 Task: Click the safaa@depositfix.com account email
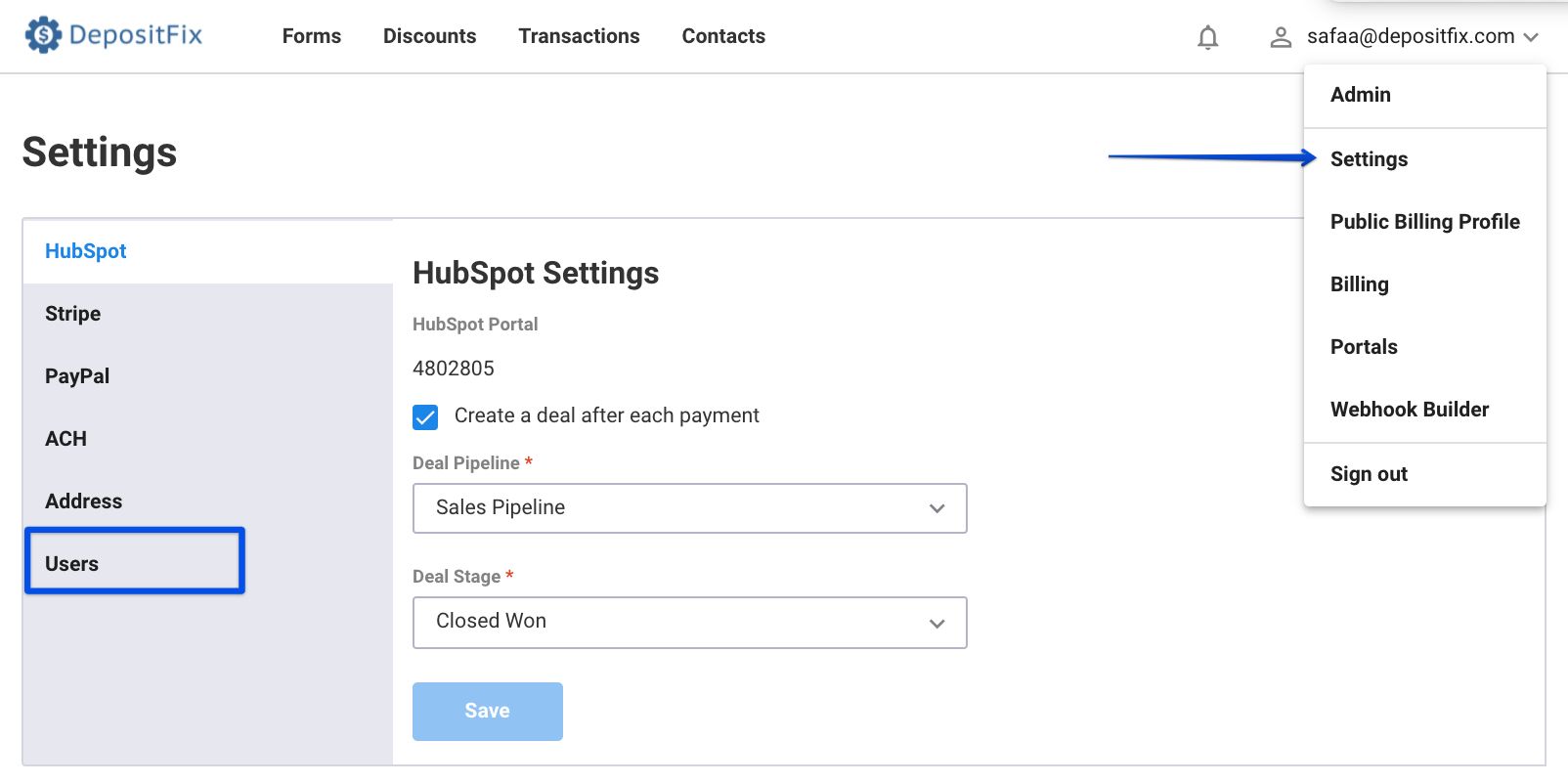[1411, 36]
